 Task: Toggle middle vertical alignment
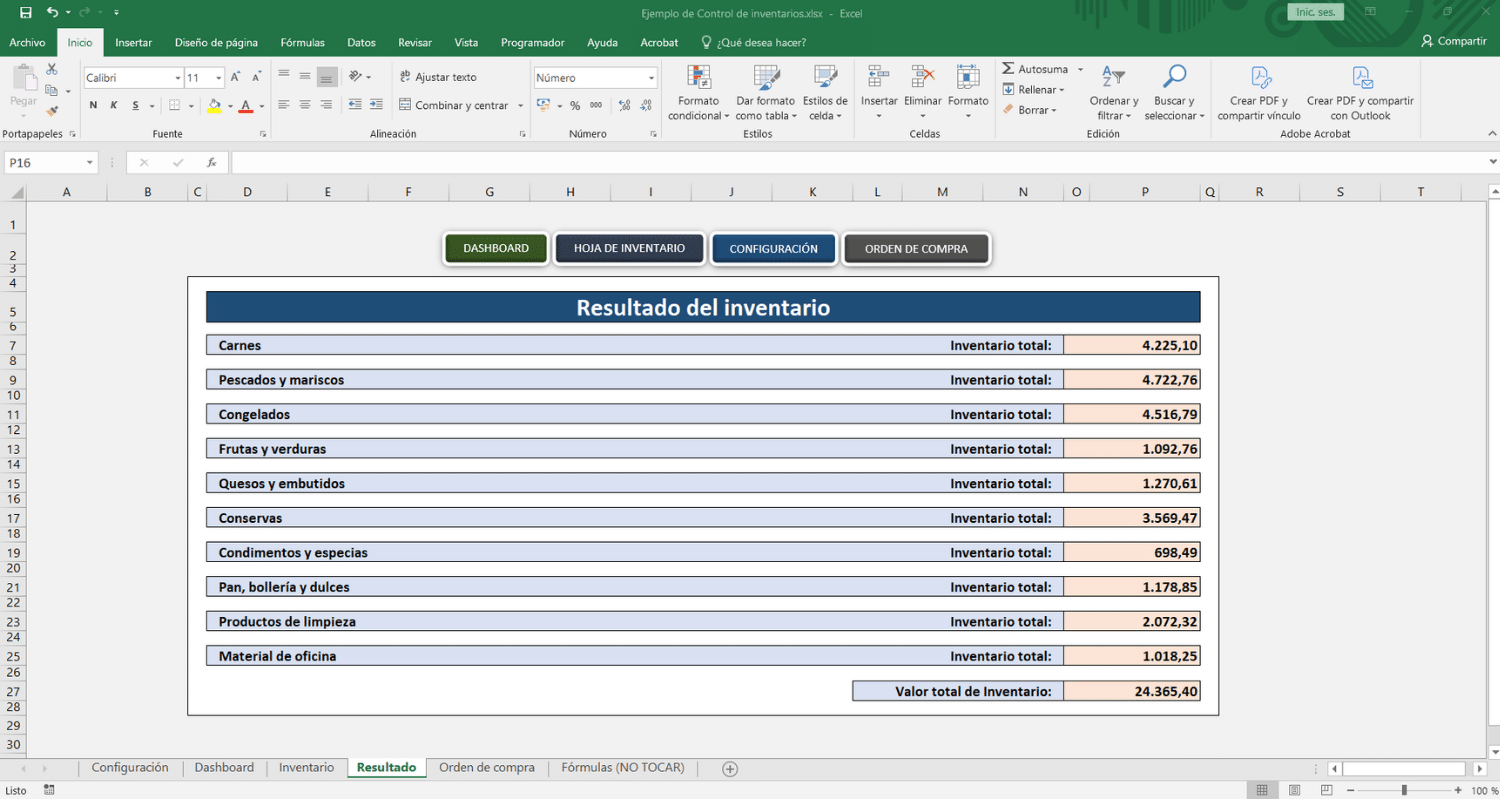point(305,76)
